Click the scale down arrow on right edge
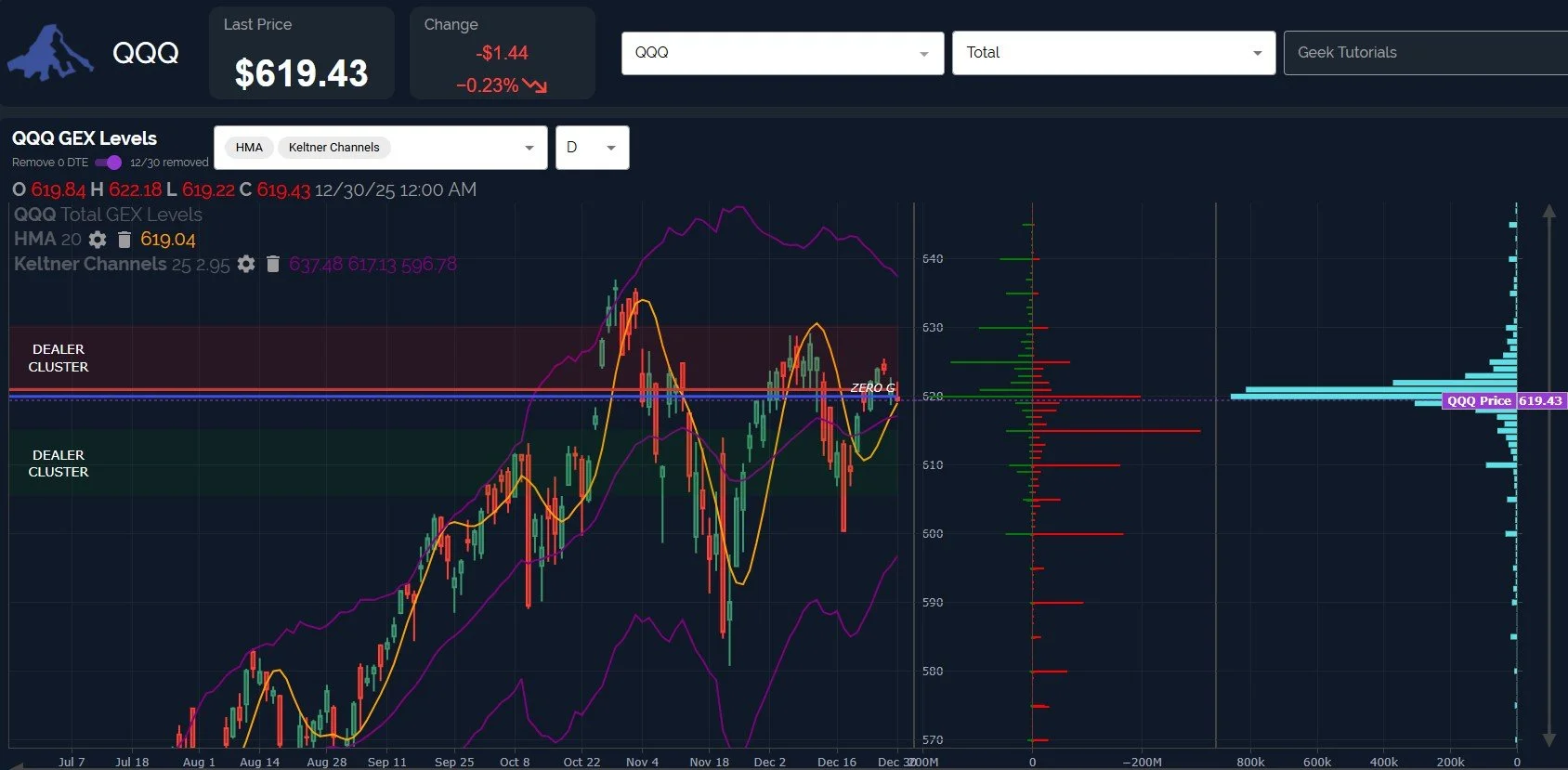 1548,739
